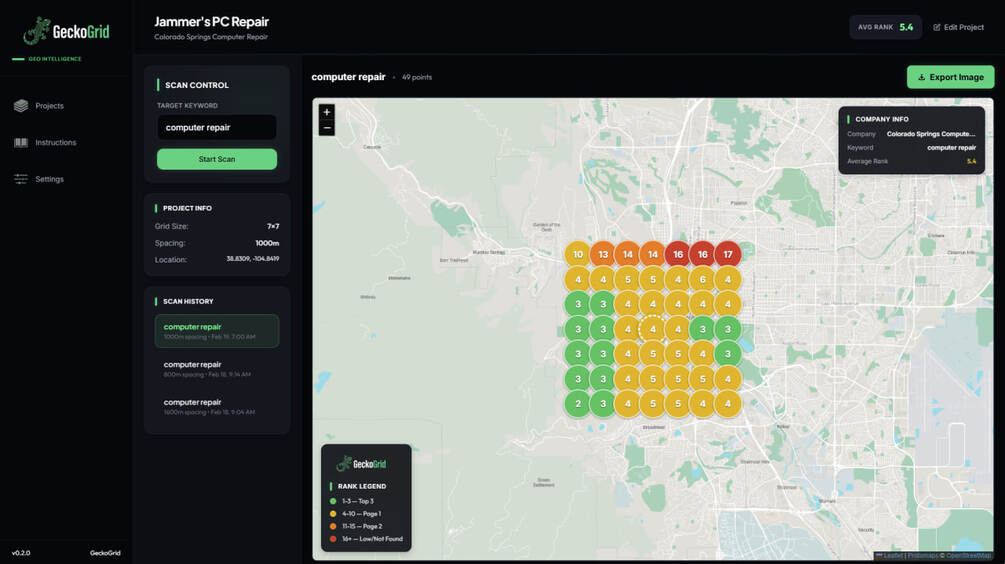Click the dashed center grid point

pyautogui.click(x=652, y=329)
